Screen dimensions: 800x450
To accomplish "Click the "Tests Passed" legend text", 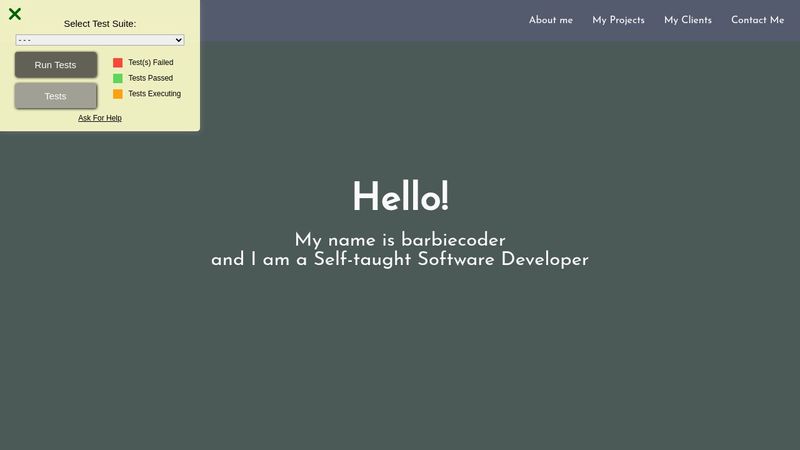I will pos(150,78).
